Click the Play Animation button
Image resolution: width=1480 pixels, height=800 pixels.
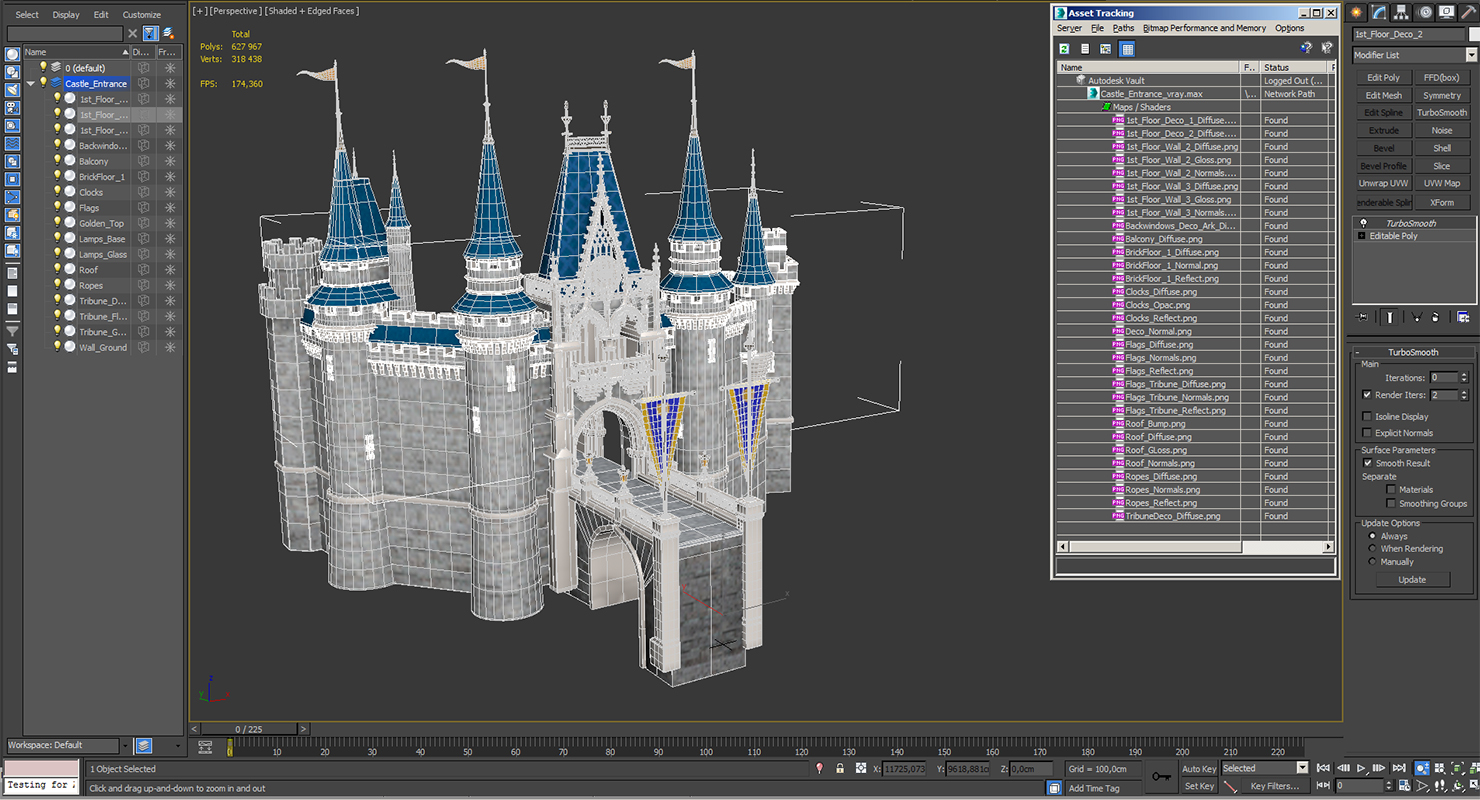coord(1361,768)
